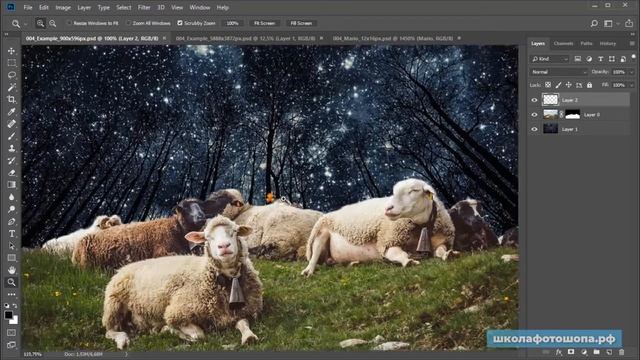The image size is (640, 360).
Task: Switch to the Paths tab
Action: point(586,43)
